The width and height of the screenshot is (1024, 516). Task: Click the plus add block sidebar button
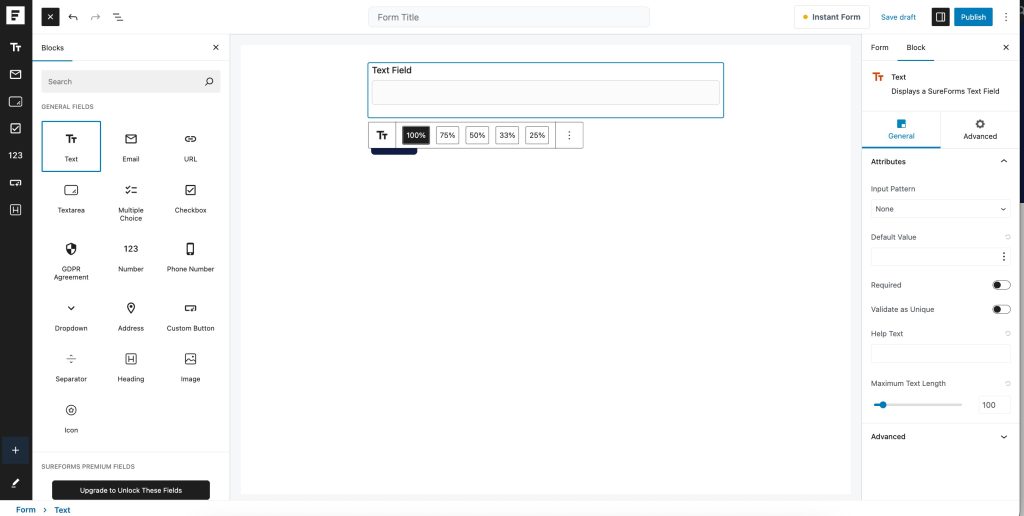[16, 451]
